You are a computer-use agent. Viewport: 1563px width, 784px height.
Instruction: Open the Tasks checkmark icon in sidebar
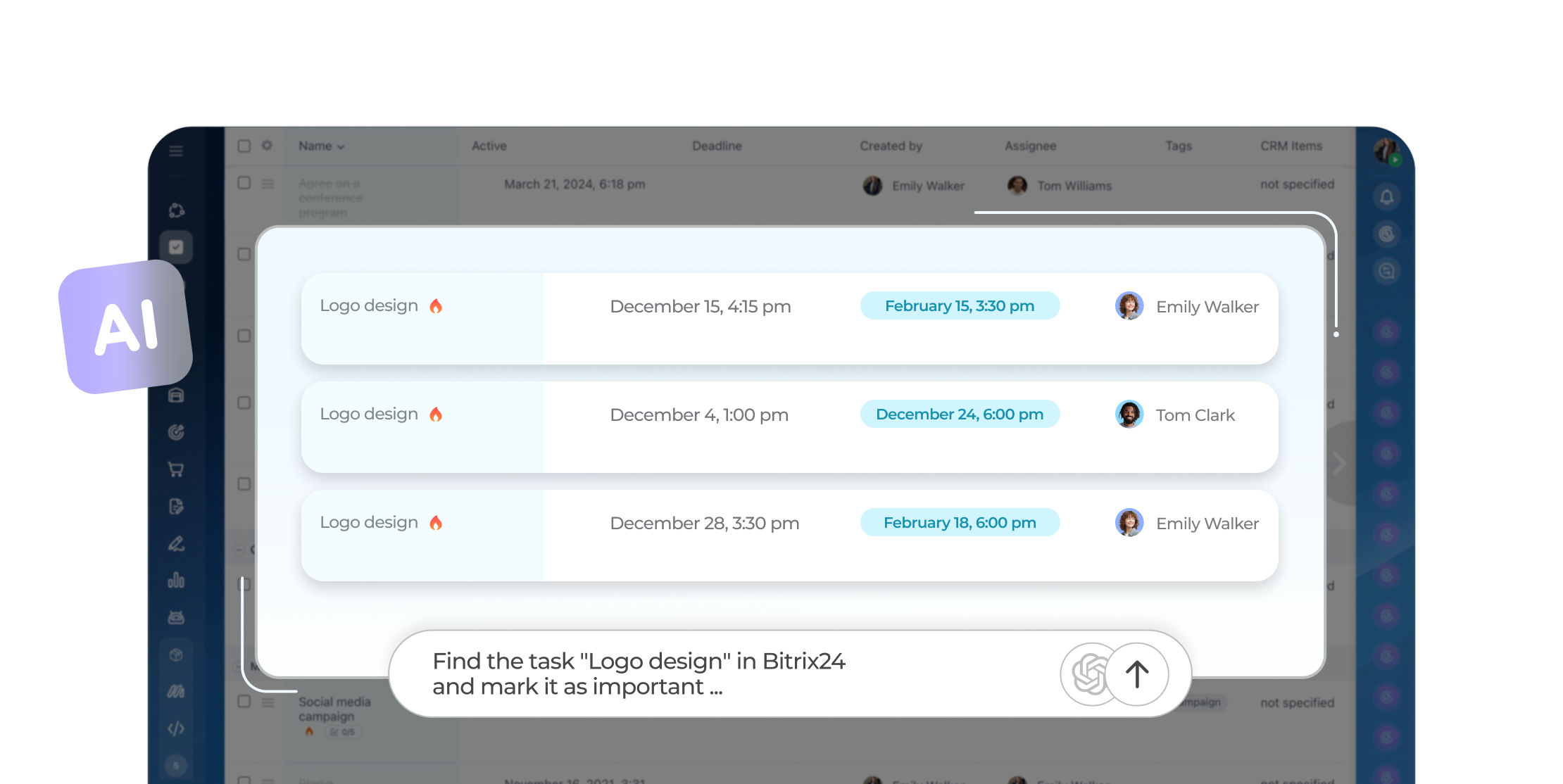tap(176, 247)
